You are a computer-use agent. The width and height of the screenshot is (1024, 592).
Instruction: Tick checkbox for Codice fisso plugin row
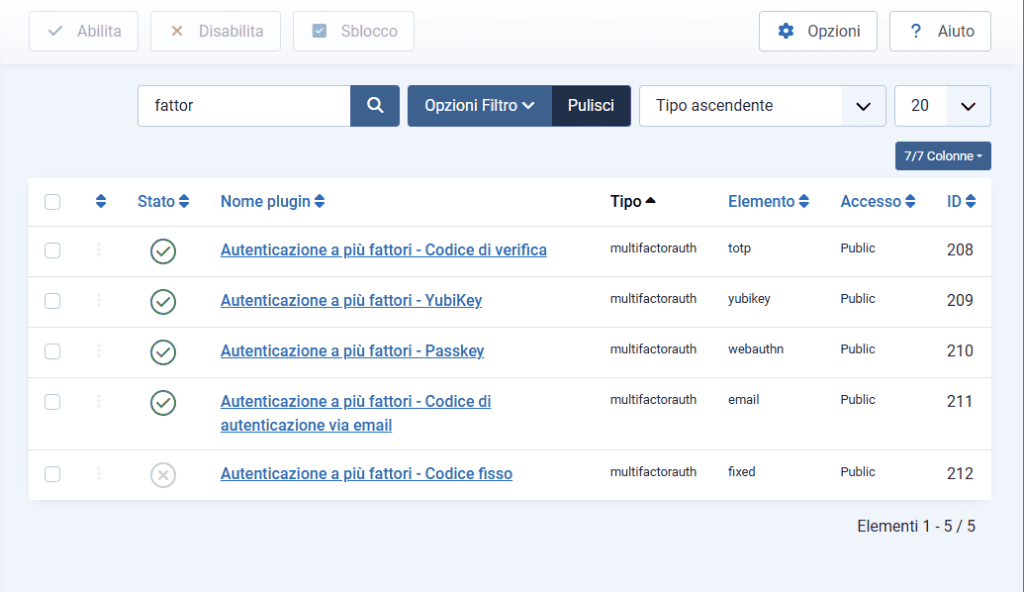tap(53, 474)
